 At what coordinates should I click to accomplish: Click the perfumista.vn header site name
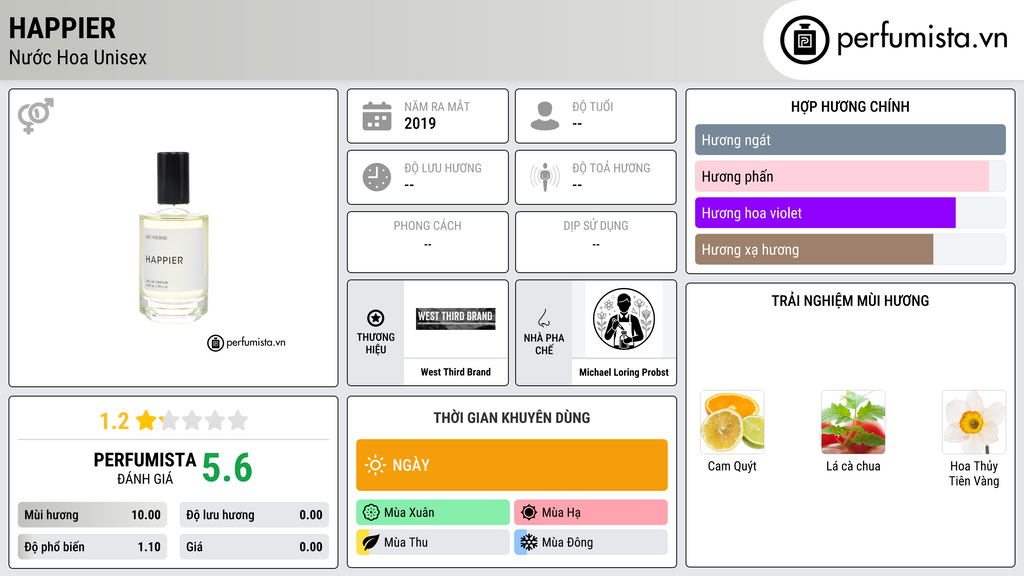tap(922, 39)
